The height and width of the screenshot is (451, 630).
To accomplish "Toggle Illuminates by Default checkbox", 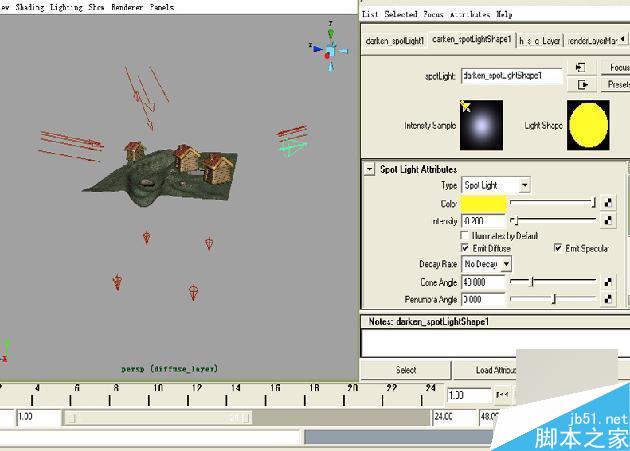I will tap(465, 235).
